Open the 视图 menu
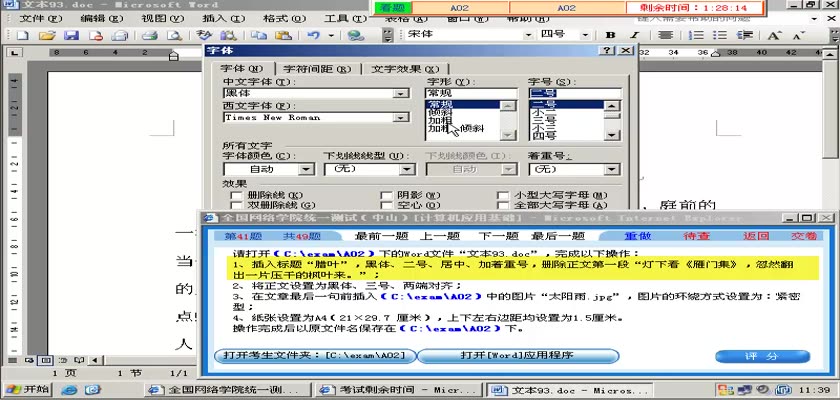The height and width of the screenshot is (400, 840). (162, 18)
